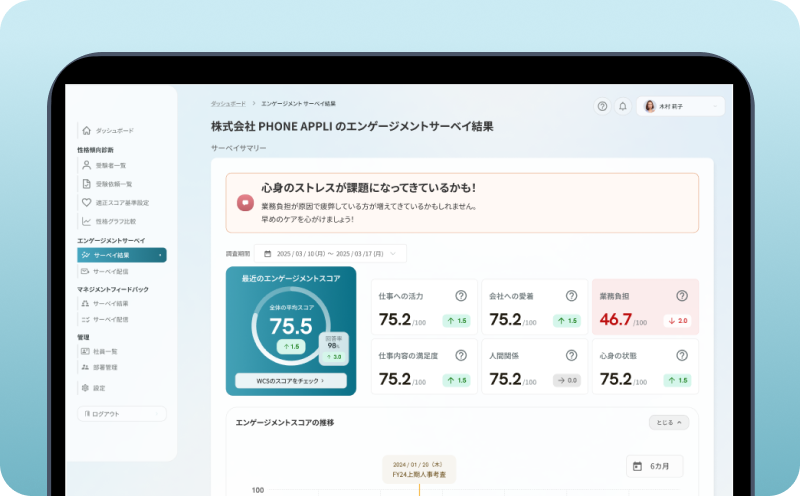This screenshot has width=800, height=496.
Task: Click the WCSのスコアをチェック button
Action: tap(291, 381)
